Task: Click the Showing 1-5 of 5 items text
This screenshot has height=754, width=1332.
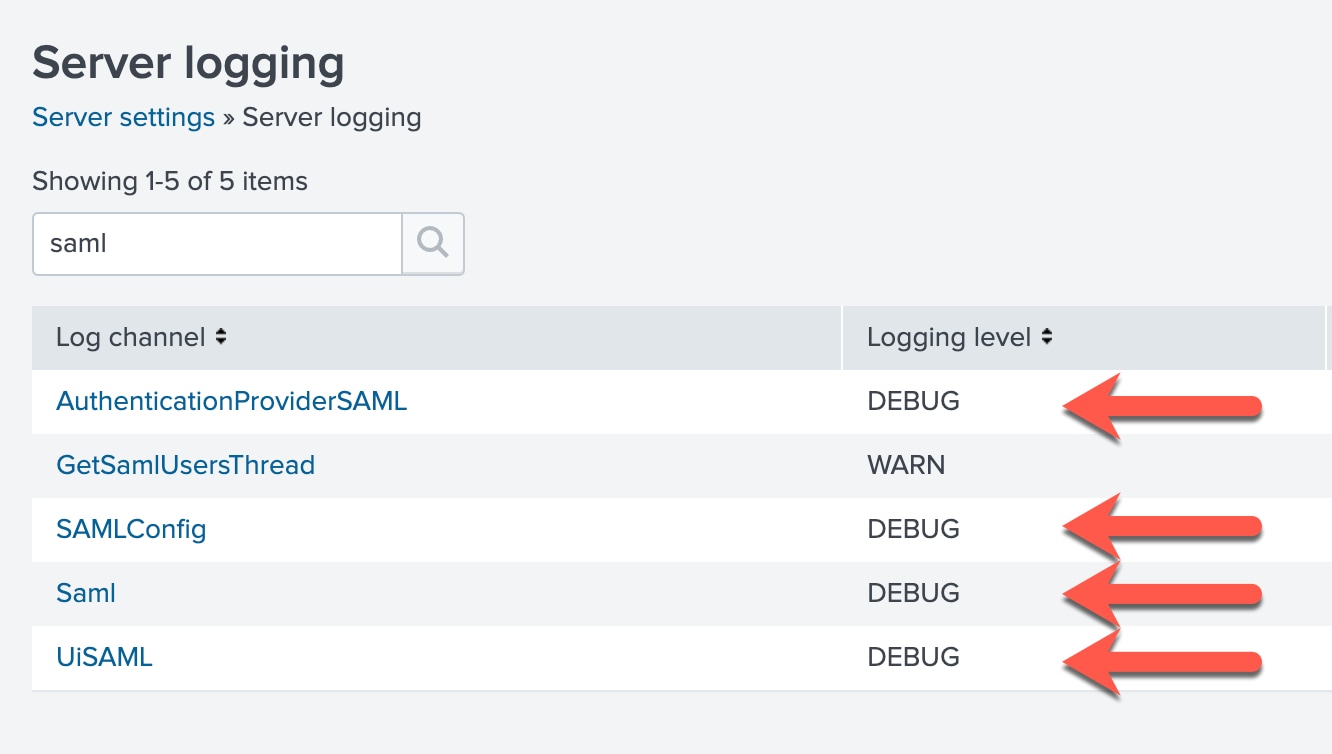Action: tap(170, 182)
